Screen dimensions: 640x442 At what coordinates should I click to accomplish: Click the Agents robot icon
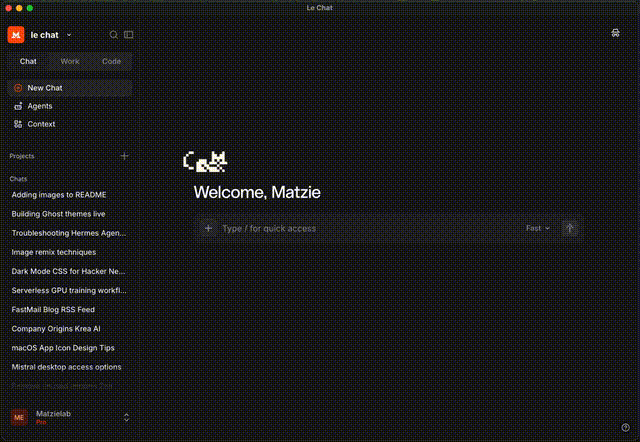[x=18, y=106]
